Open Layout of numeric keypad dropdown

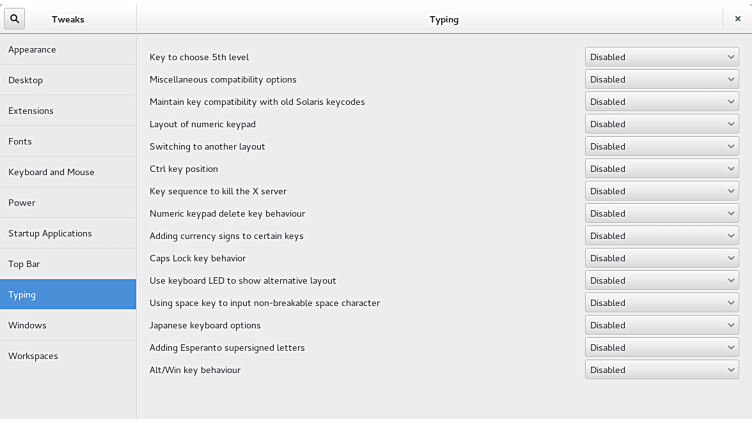click(x=662, y=124)
